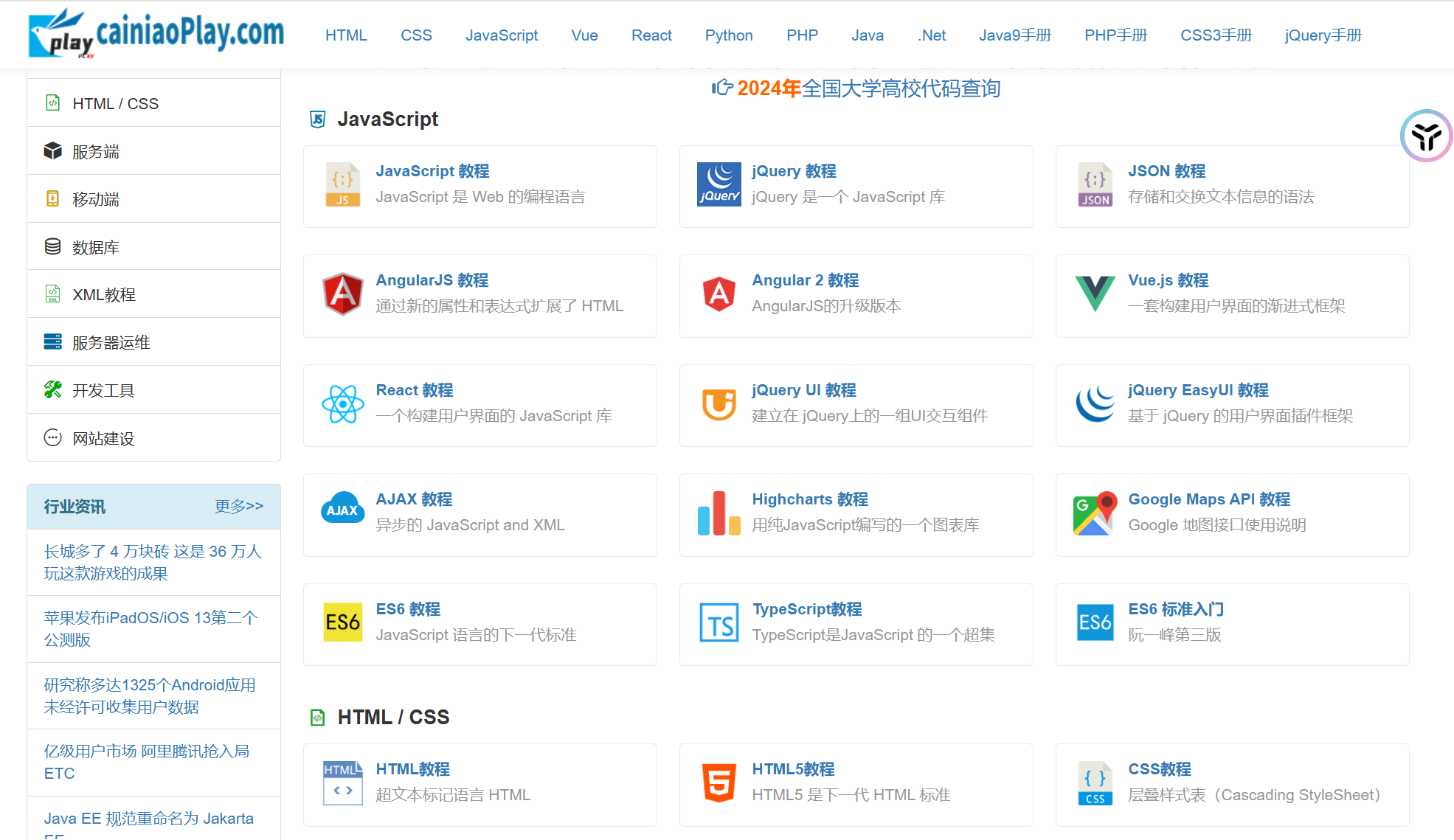This screenshot has width=1454, height=840.
Task: Click the React atom logo icon
Action: (342, 403)
